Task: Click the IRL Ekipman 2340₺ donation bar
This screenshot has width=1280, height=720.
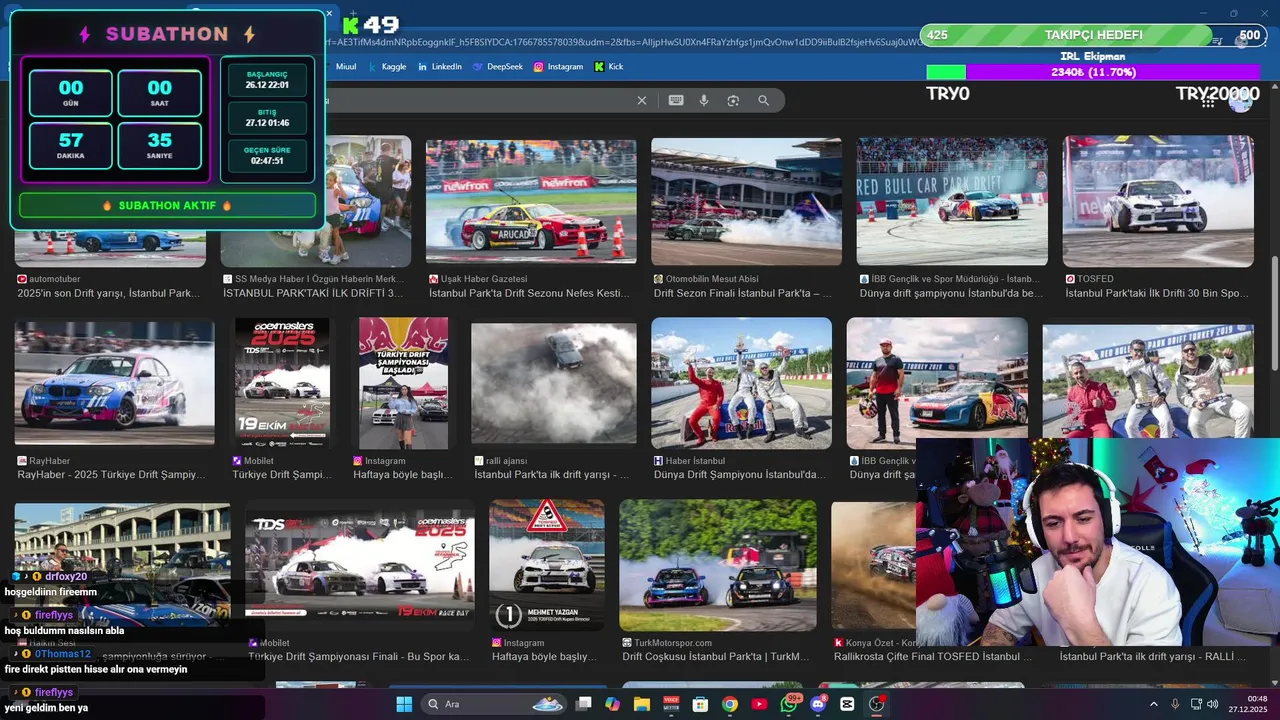Action: [x=1093, y=72]
